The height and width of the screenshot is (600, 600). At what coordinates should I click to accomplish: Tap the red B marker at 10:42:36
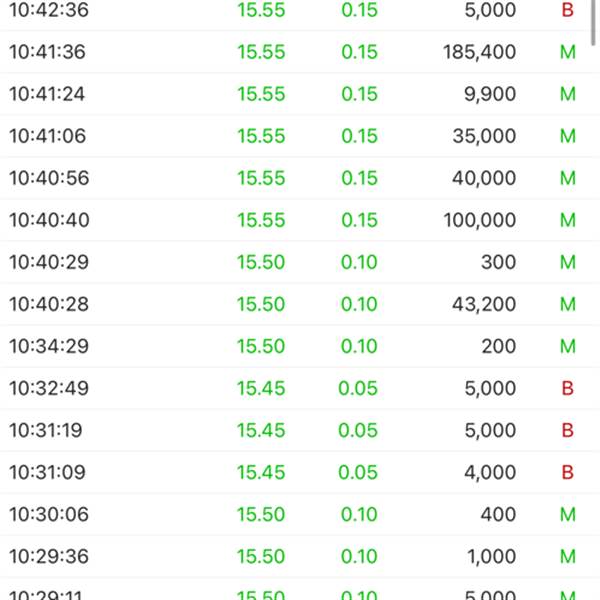click(x=568, y=10)
